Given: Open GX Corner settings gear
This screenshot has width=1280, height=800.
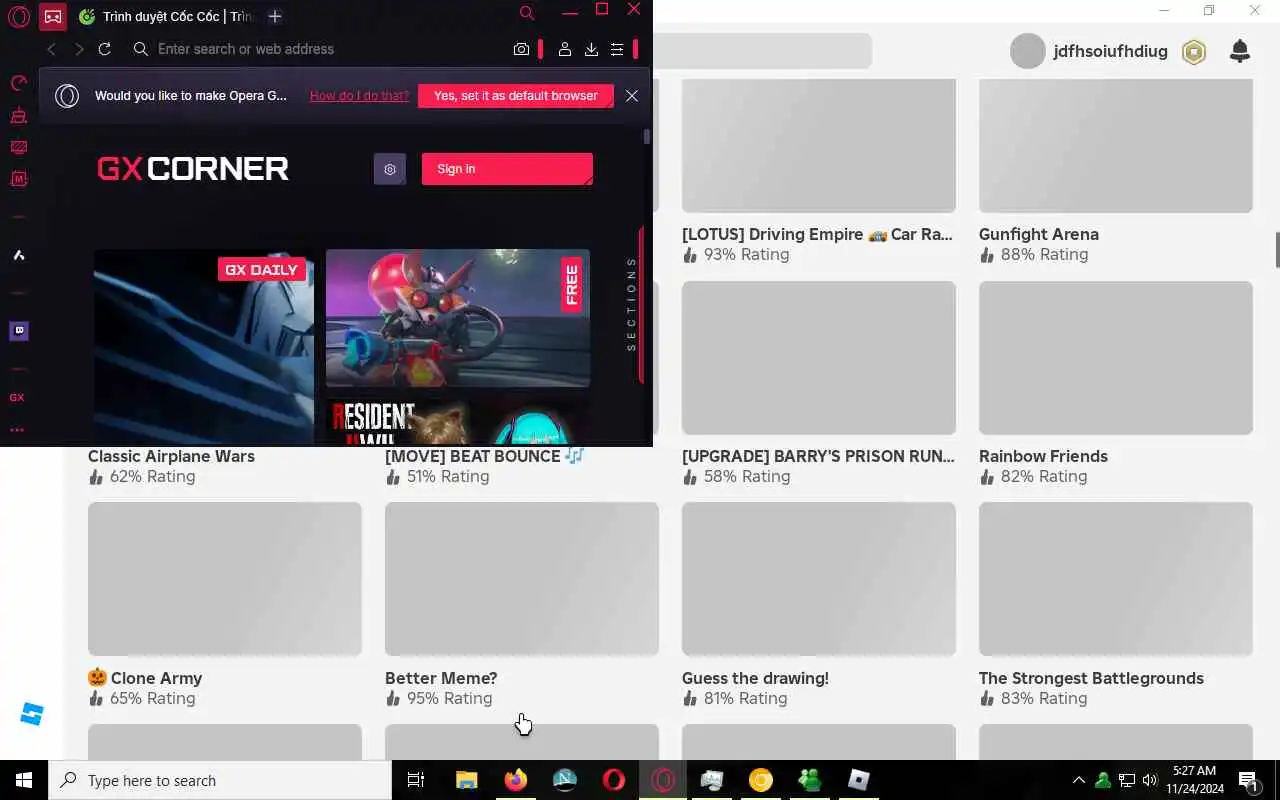Looking at the screenshot, I should 390,169.
